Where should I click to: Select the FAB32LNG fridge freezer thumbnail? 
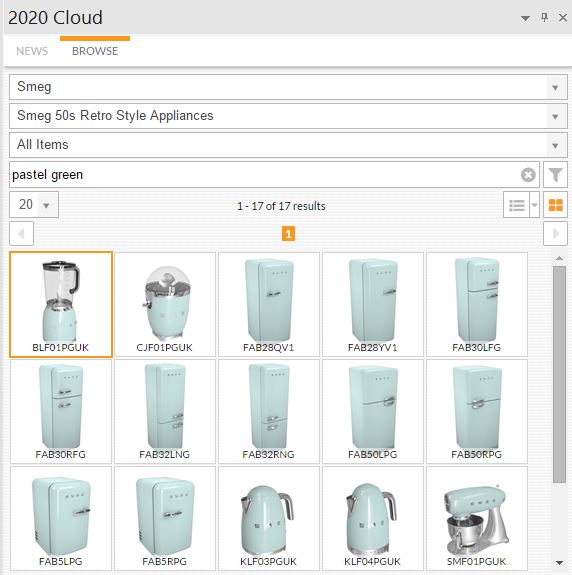(x=165, y=411)
